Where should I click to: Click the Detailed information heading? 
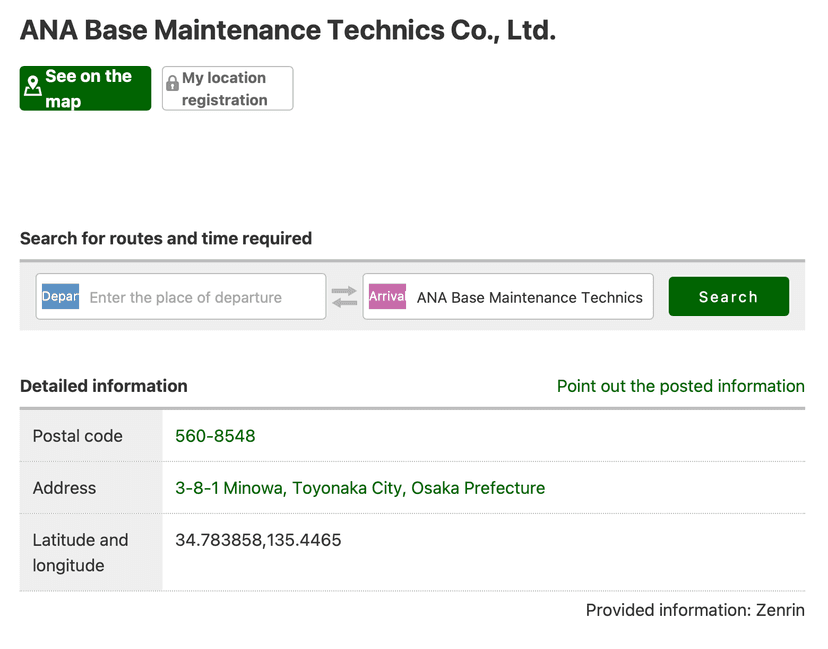tap(104, 386)
